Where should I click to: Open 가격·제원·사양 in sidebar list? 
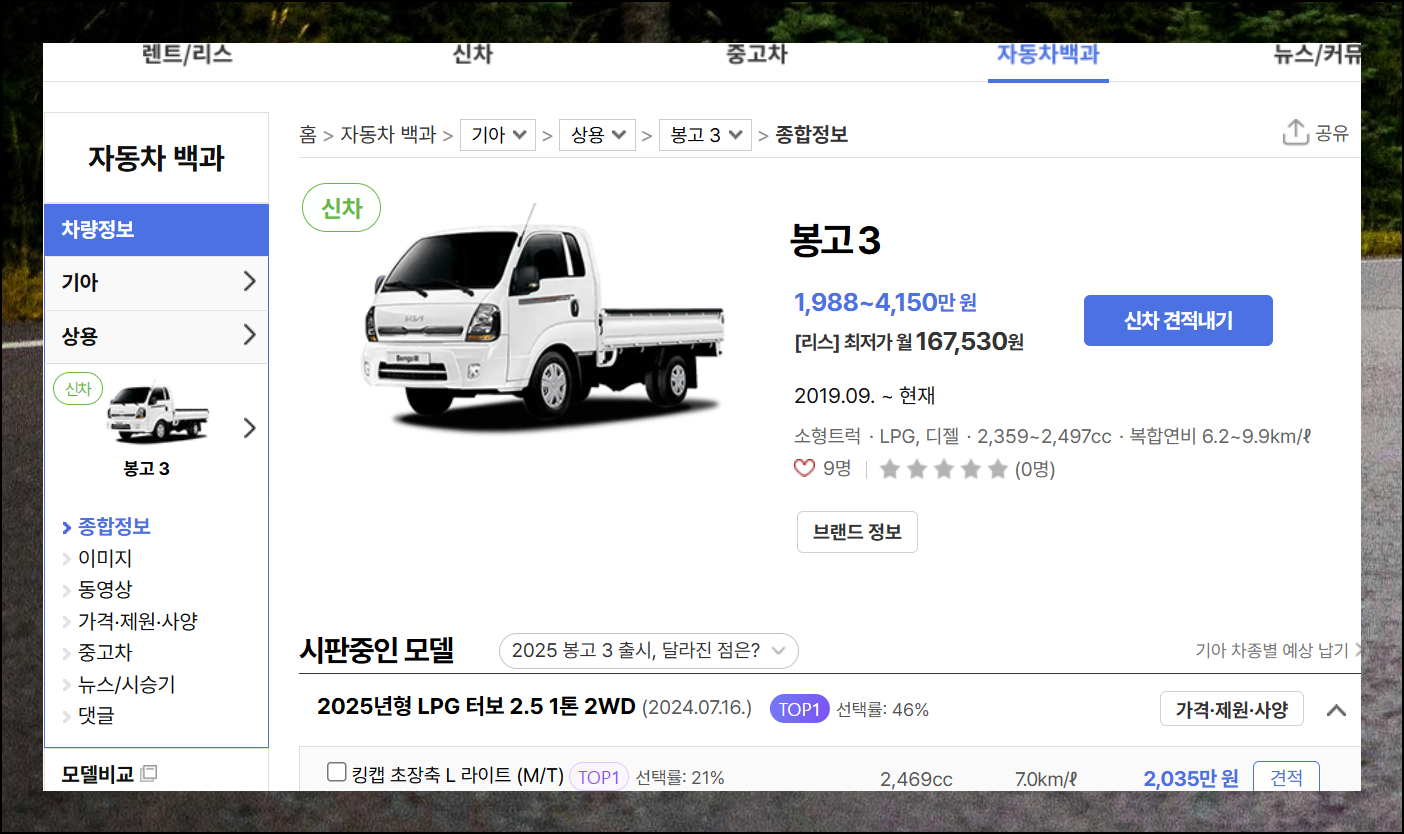pos(138,621)
